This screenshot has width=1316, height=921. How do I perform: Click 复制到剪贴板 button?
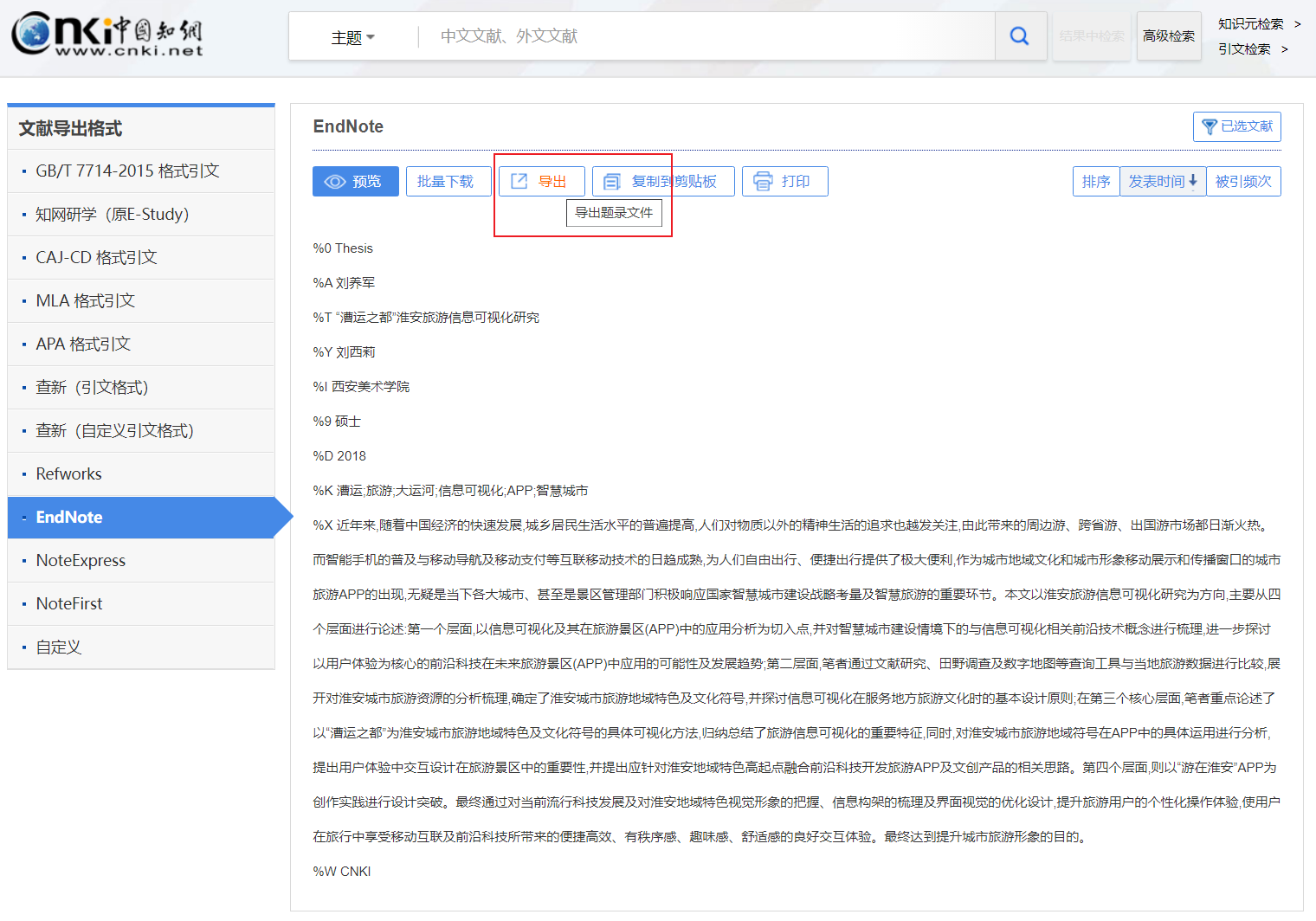[663, 181]
